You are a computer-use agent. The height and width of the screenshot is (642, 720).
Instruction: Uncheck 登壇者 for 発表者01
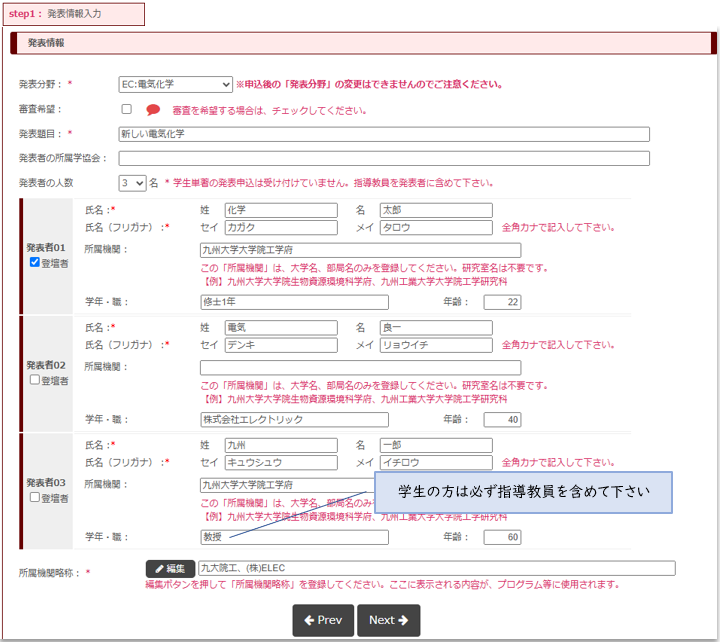click(35, 263)
